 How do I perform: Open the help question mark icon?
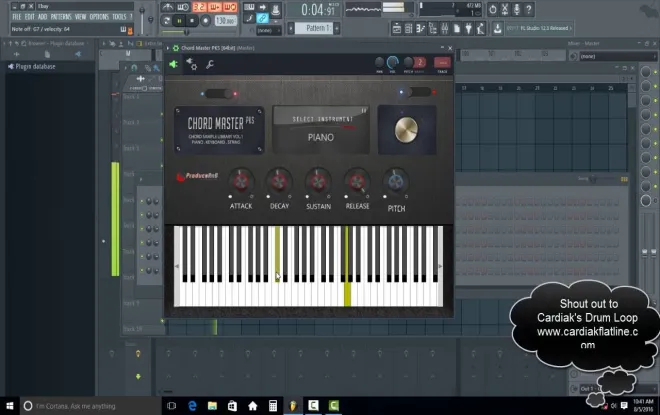click(529, 9)
